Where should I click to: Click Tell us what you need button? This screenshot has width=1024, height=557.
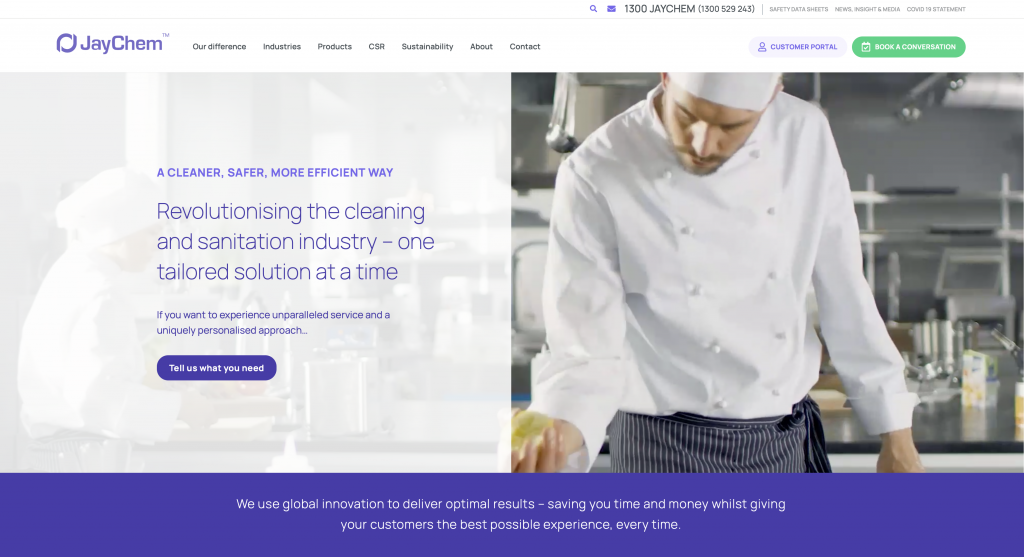point(216,368)
